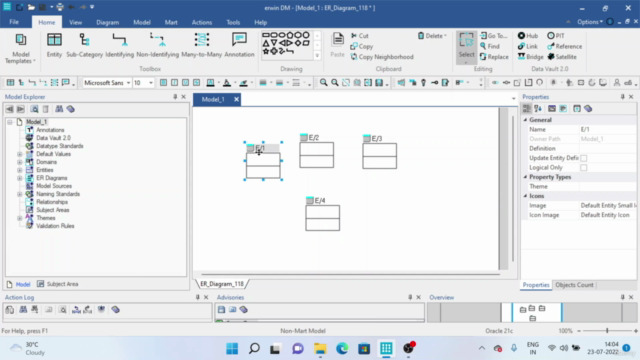The image size is (640, 360).
Task: Expand the Default Values tree node
Action: 20,154
